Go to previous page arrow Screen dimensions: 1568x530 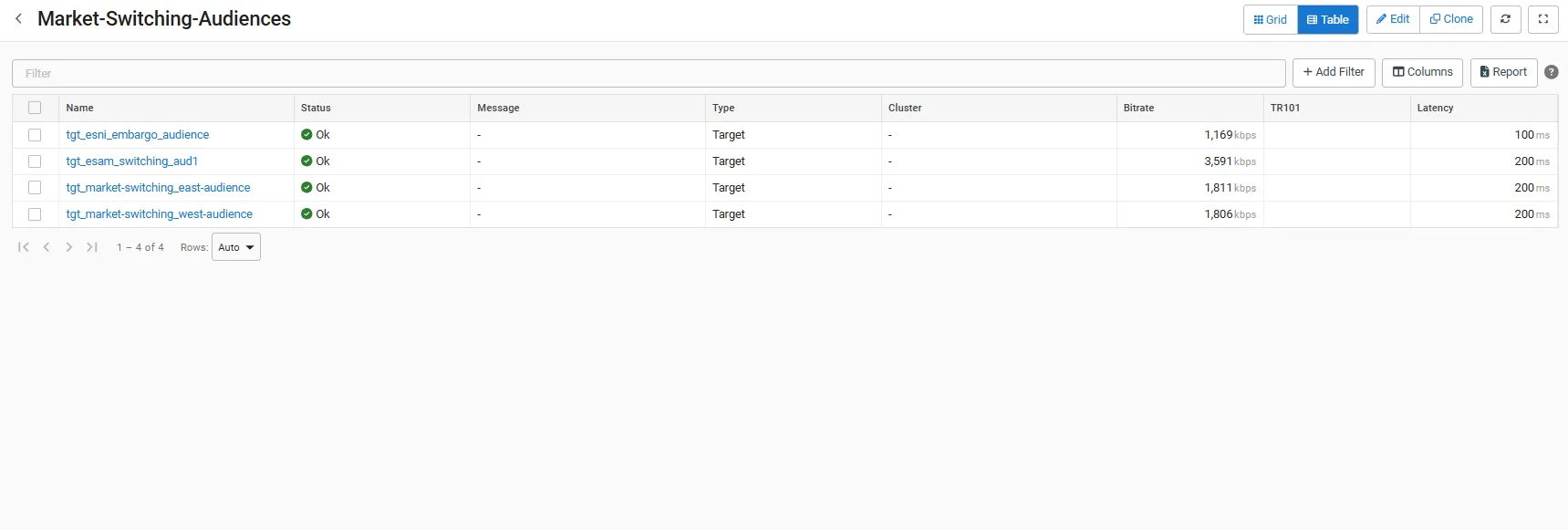47,247
